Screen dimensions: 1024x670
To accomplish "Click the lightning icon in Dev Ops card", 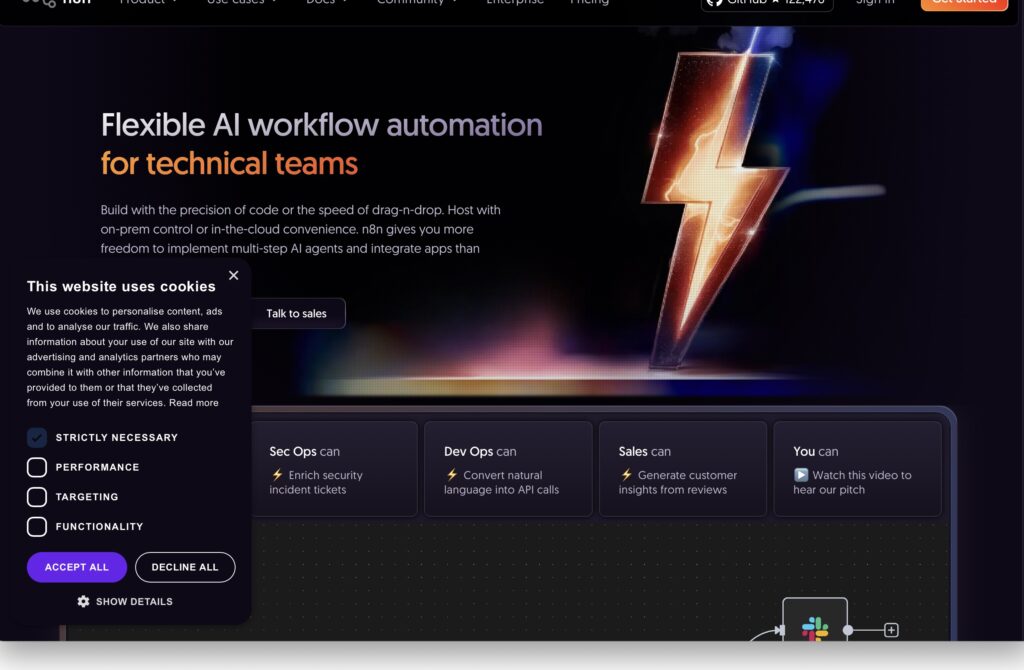I will pos(452,475).
